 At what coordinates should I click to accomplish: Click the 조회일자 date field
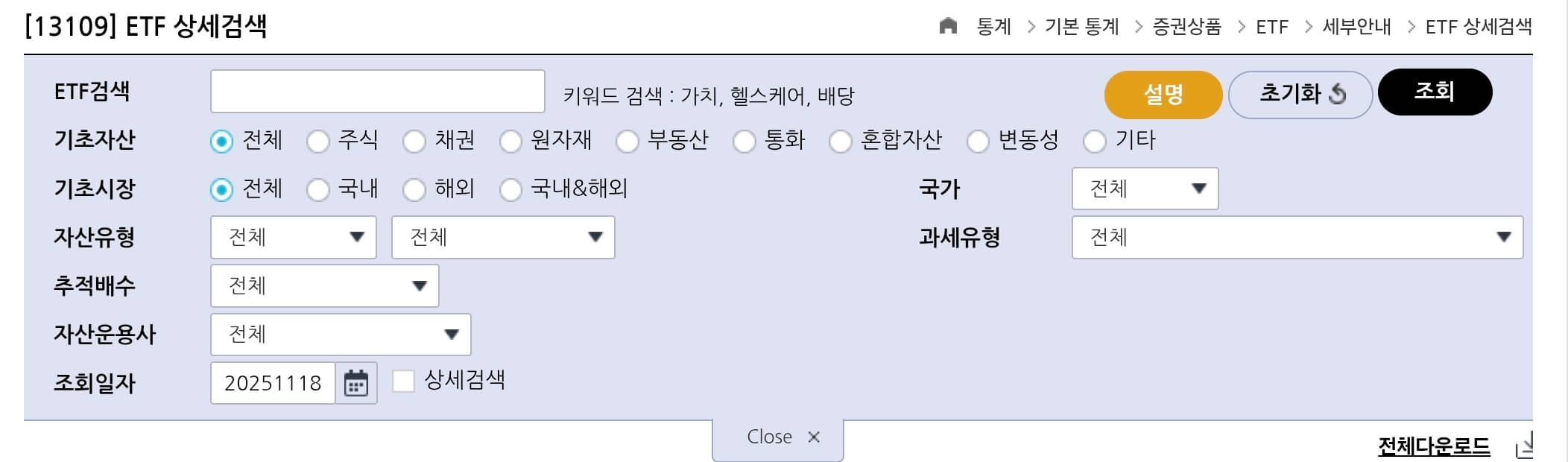point(273,383)
